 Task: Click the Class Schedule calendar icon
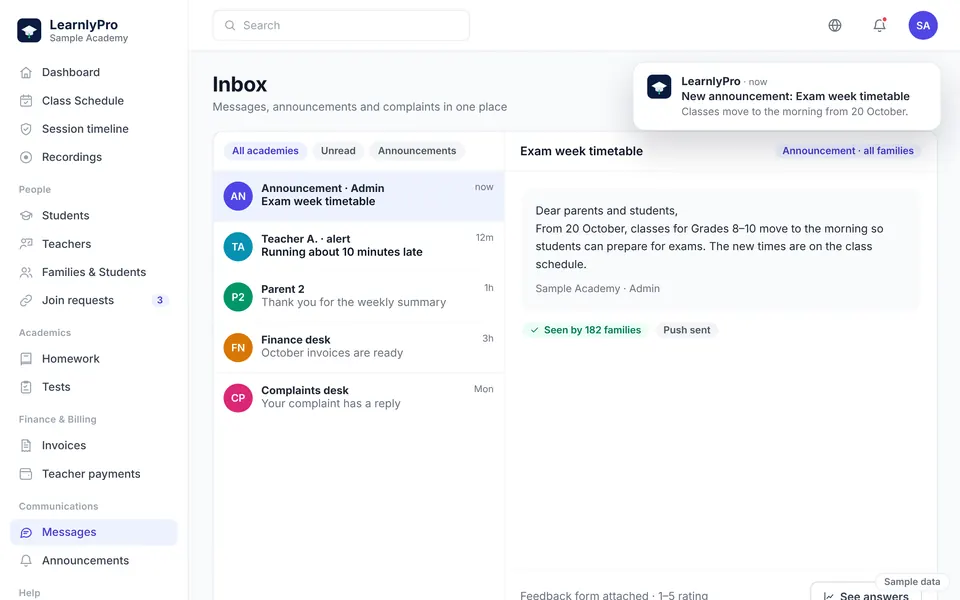pos(26,100)
